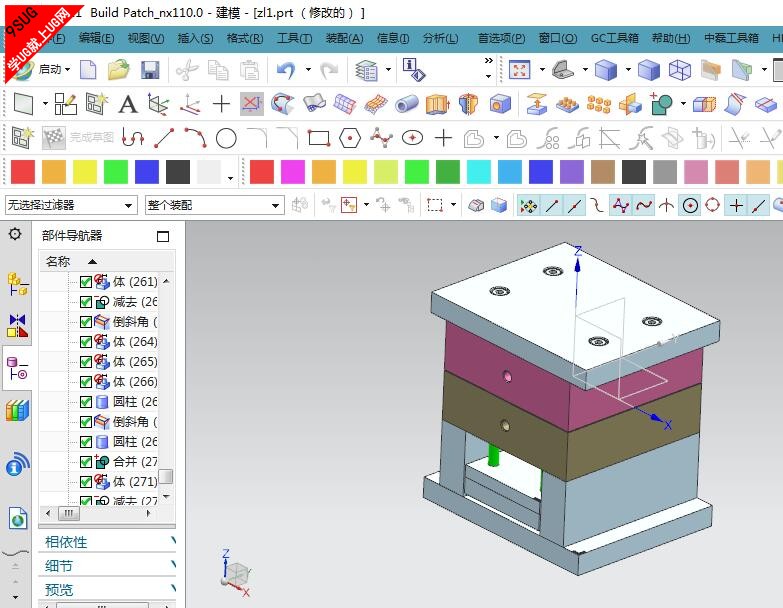Open the Internet Explorer sidebar tab
The width and height of the screenshot is (783, 608).
17,518
